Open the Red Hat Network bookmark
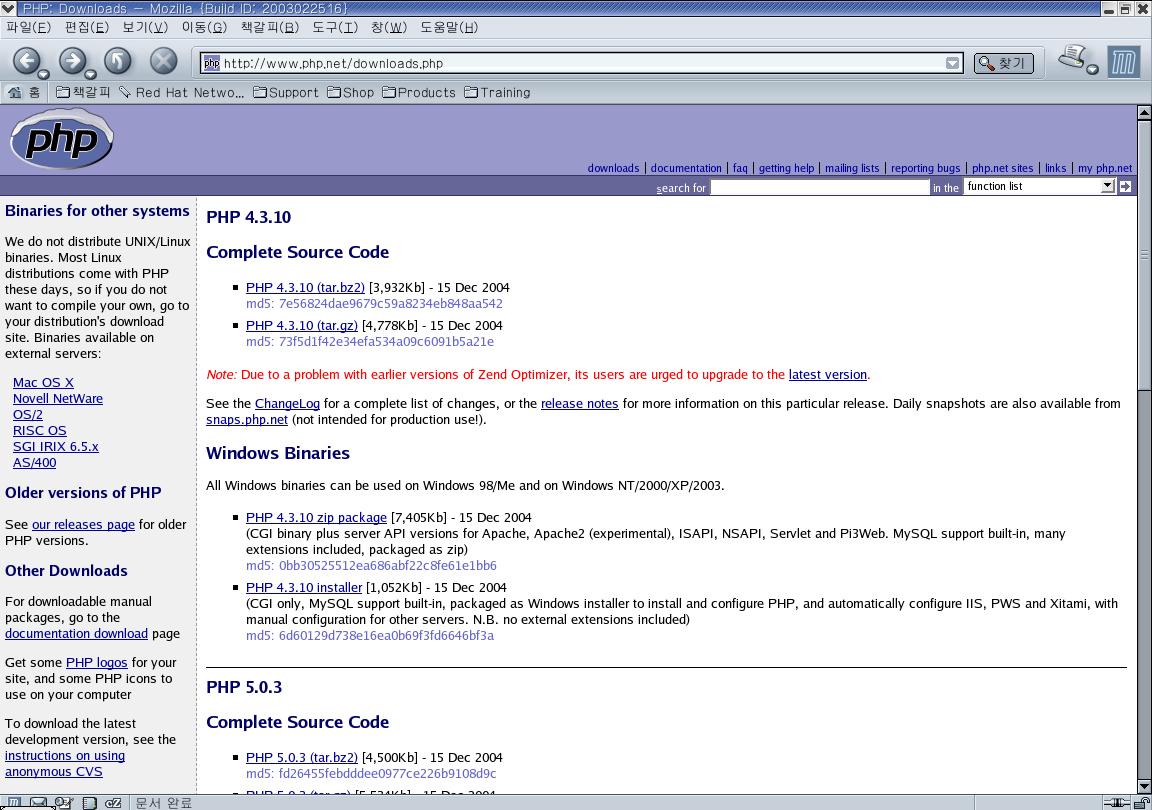Image resolution: width=1152 pixels, height=810 pixels. [x=181, y=93]
